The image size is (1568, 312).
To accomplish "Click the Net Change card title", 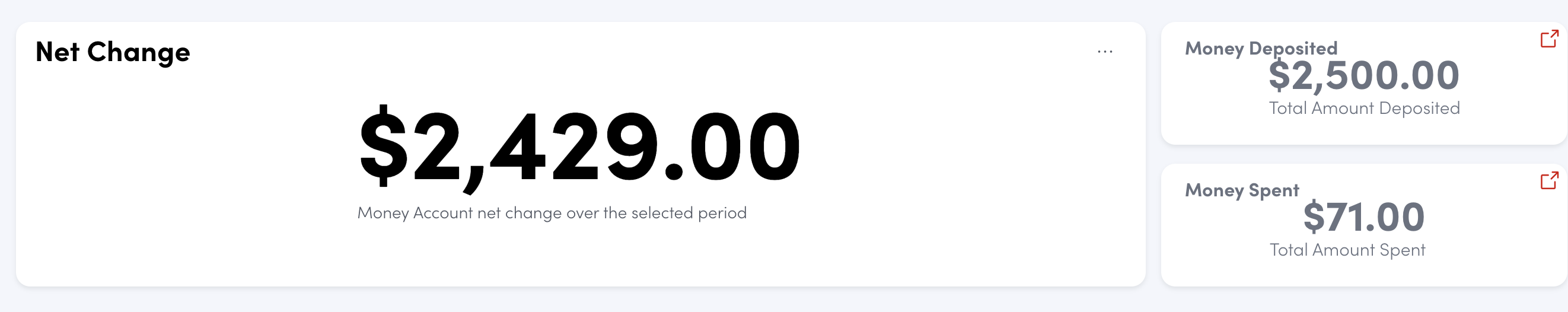I will click(x=113, y=52).
